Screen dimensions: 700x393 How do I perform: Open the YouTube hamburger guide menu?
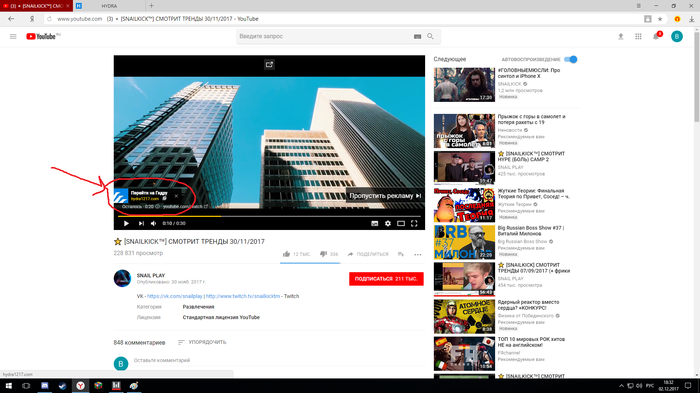[x=13, y=37]
